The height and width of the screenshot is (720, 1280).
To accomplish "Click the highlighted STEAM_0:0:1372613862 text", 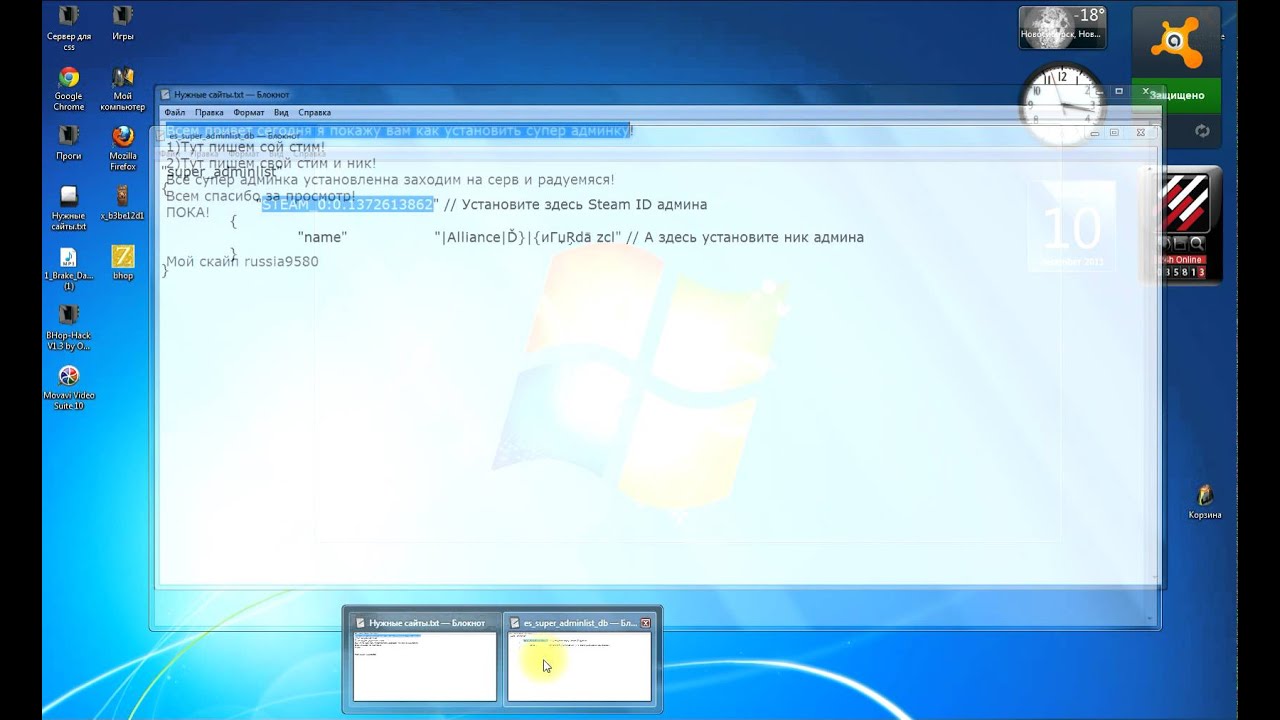I will coord(348,204).
